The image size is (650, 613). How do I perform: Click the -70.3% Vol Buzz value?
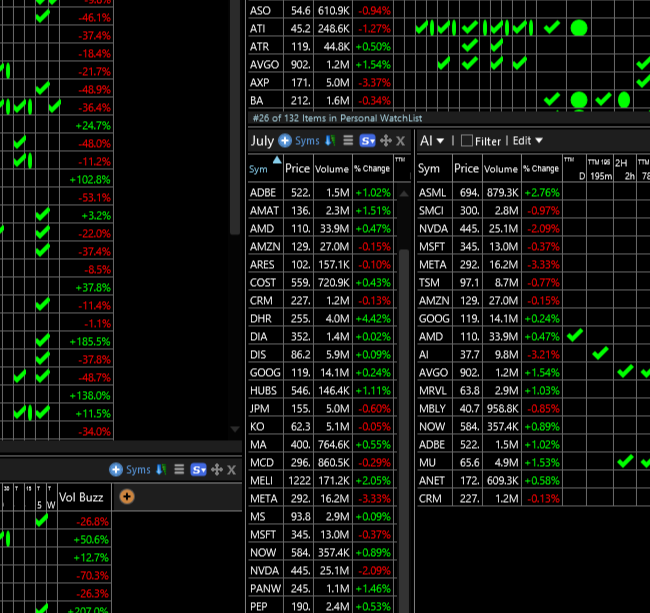[92, 576]
